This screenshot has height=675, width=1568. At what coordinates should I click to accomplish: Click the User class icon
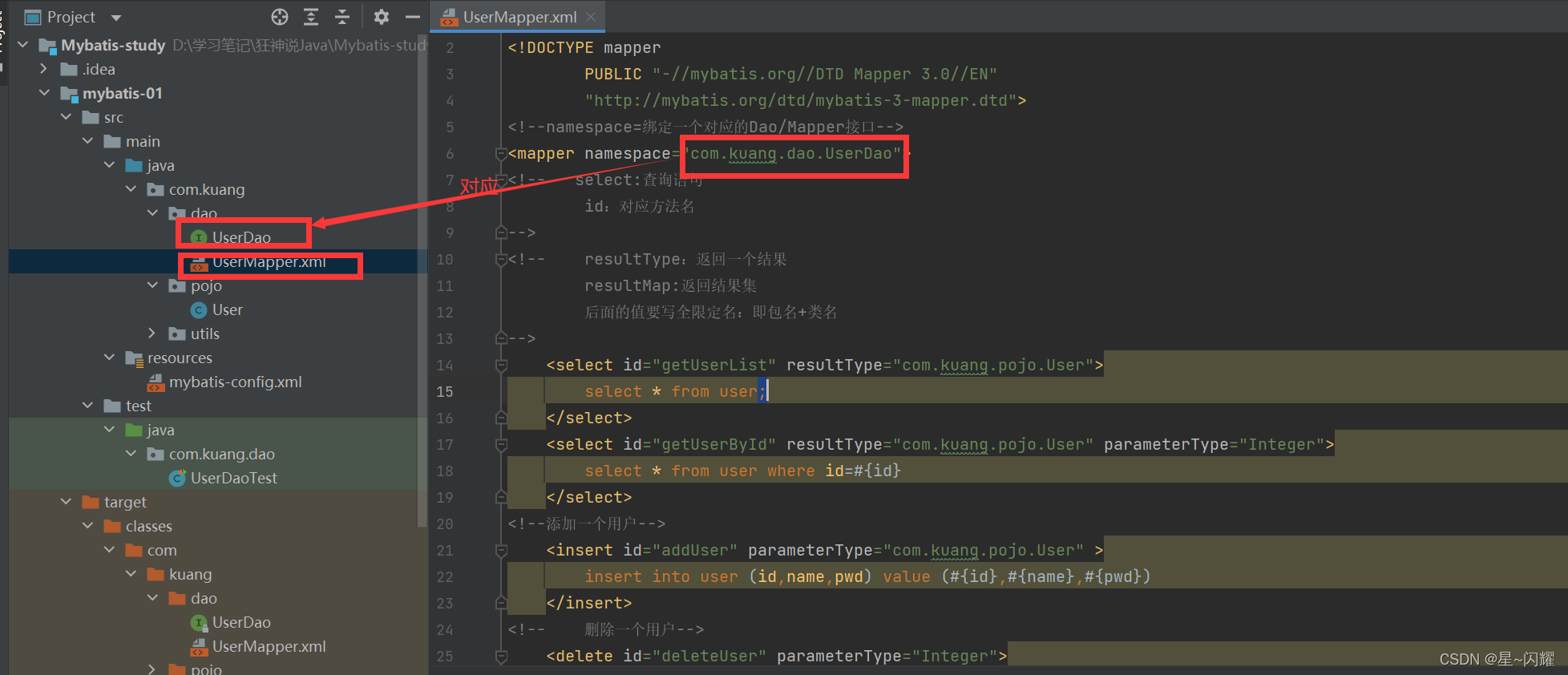pyautogui.click(x=199, y=309)
